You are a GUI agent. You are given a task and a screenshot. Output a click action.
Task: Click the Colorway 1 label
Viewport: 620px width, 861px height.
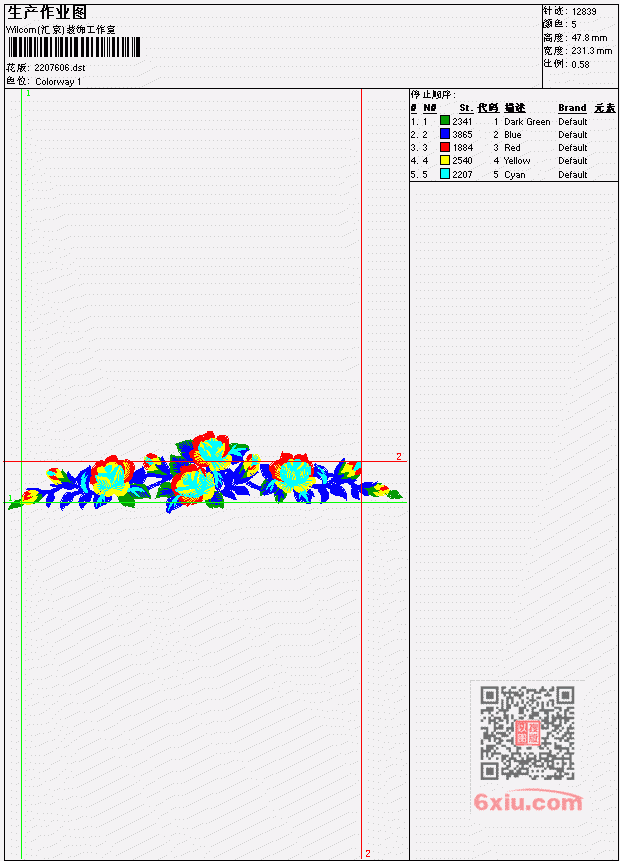point(58,81)
